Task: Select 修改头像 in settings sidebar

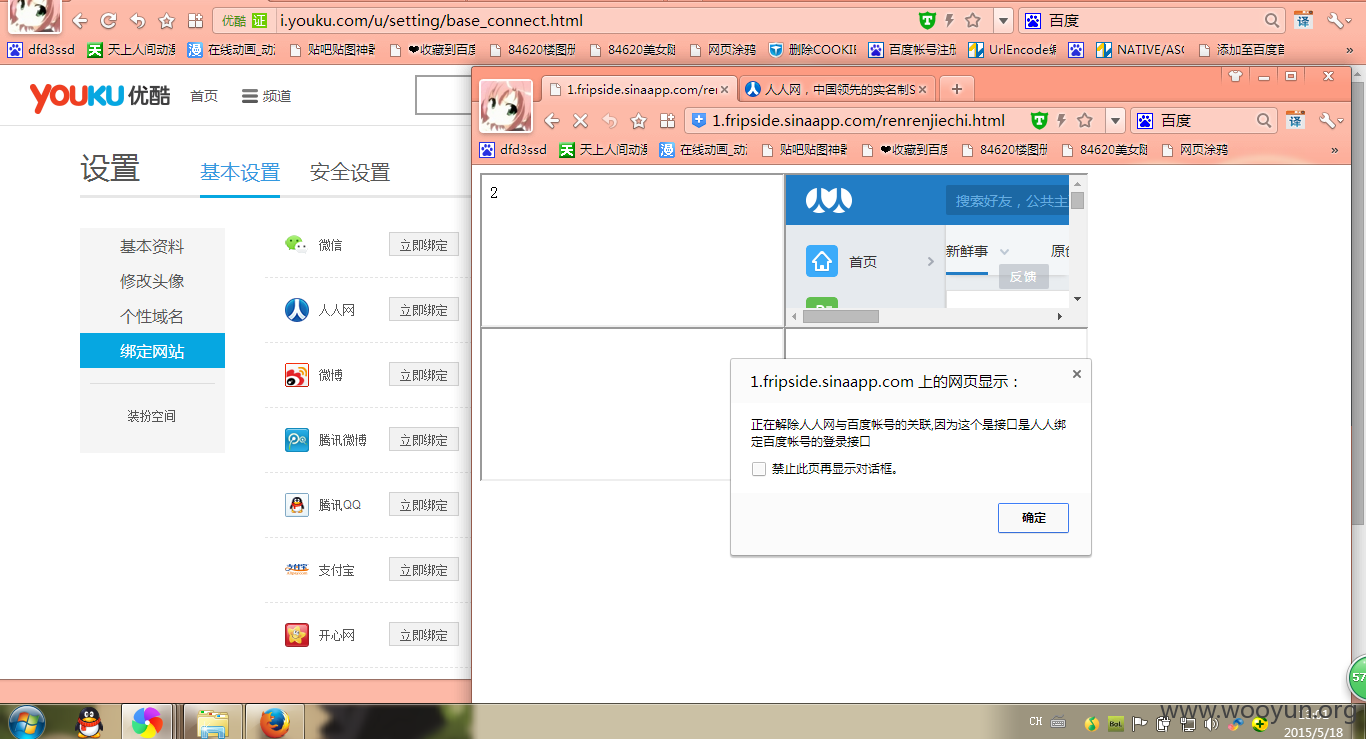Action: click(152, 282)
